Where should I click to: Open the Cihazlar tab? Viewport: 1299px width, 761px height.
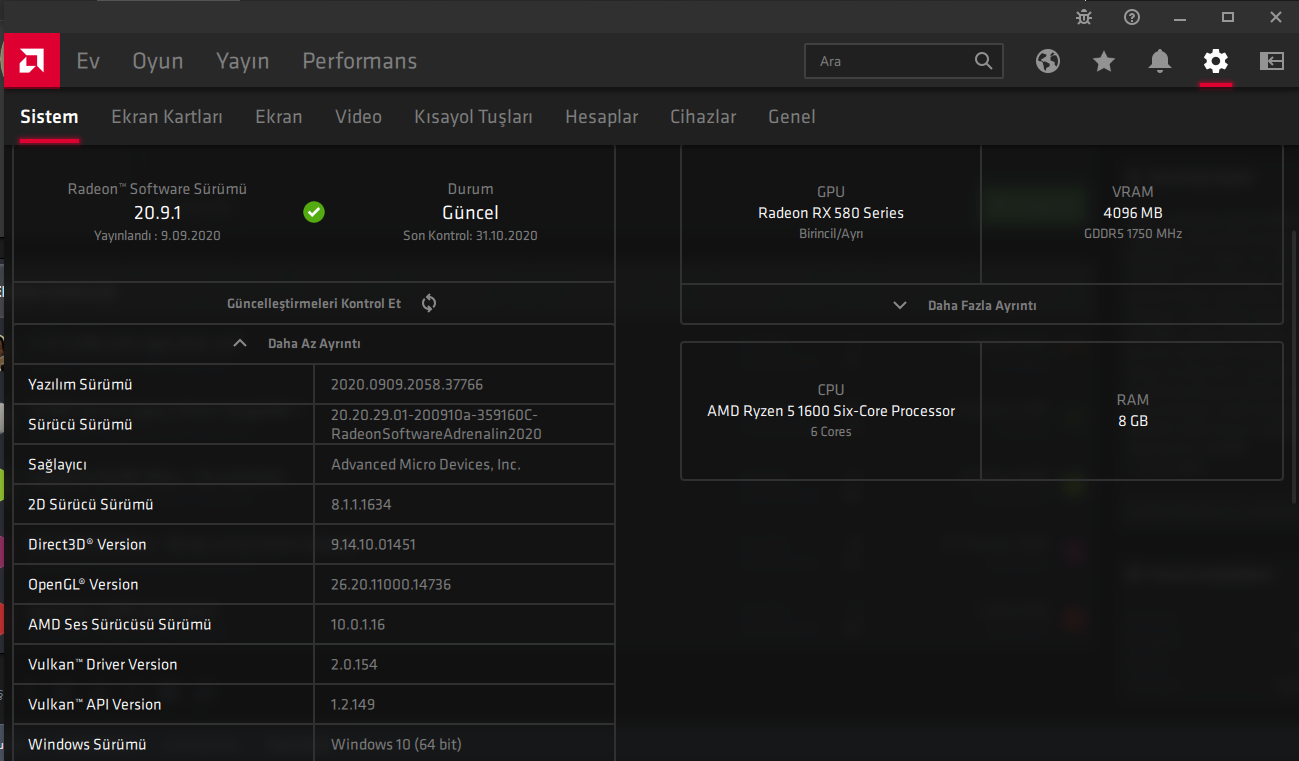[703, 117]
